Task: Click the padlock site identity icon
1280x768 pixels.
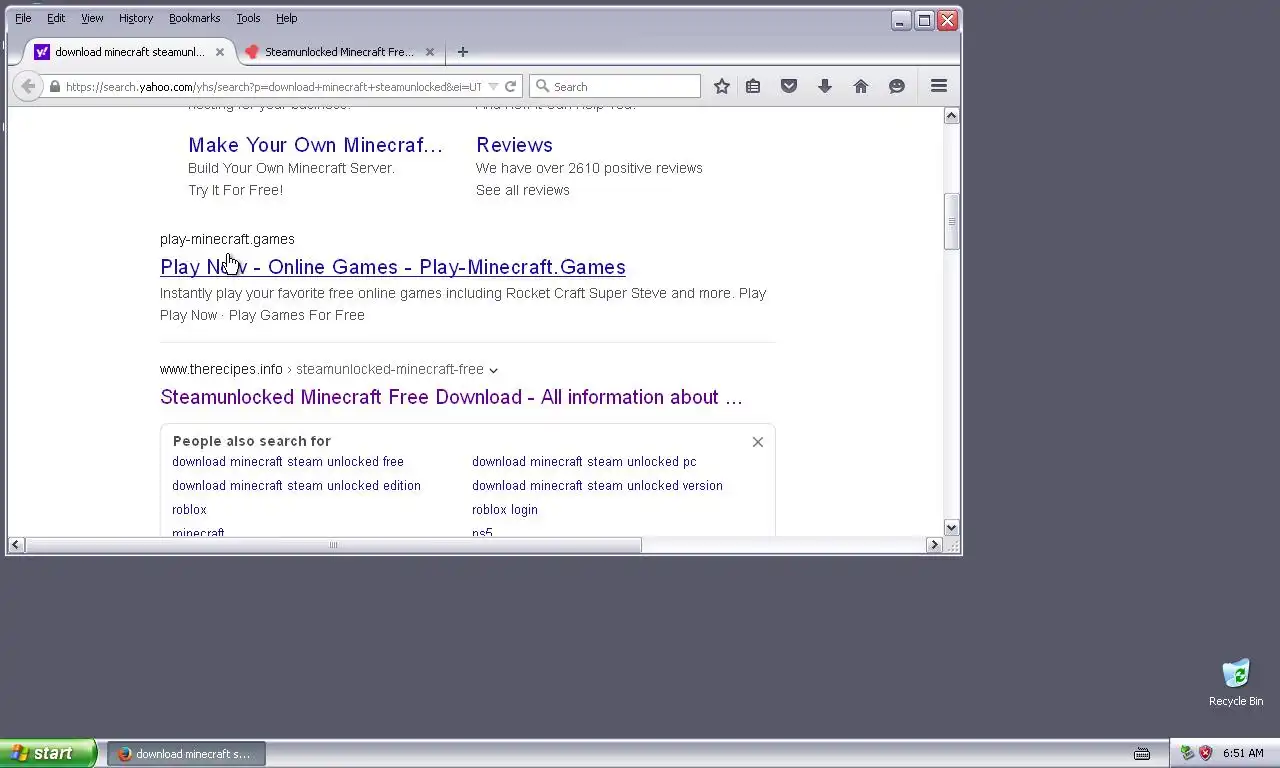Action: (55, 87)
